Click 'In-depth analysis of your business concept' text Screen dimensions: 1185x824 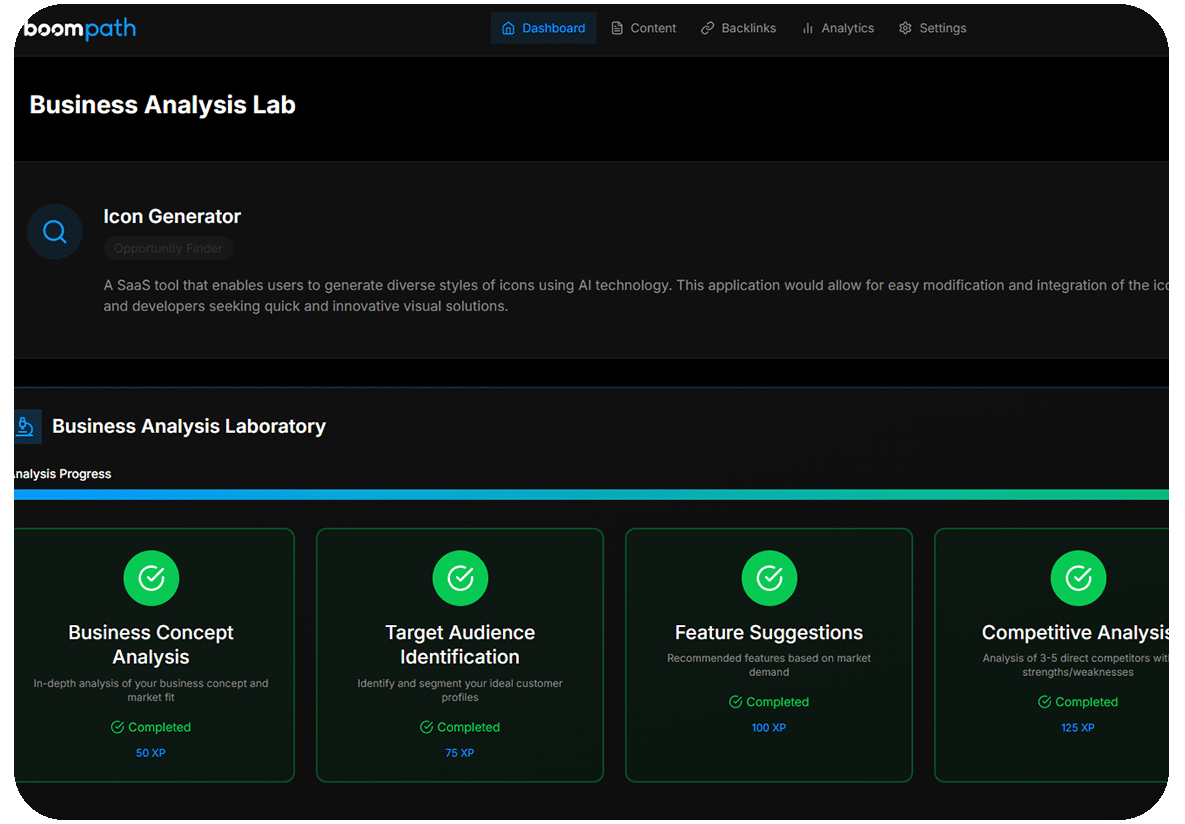pyautogui.click(x=150, y=690)
